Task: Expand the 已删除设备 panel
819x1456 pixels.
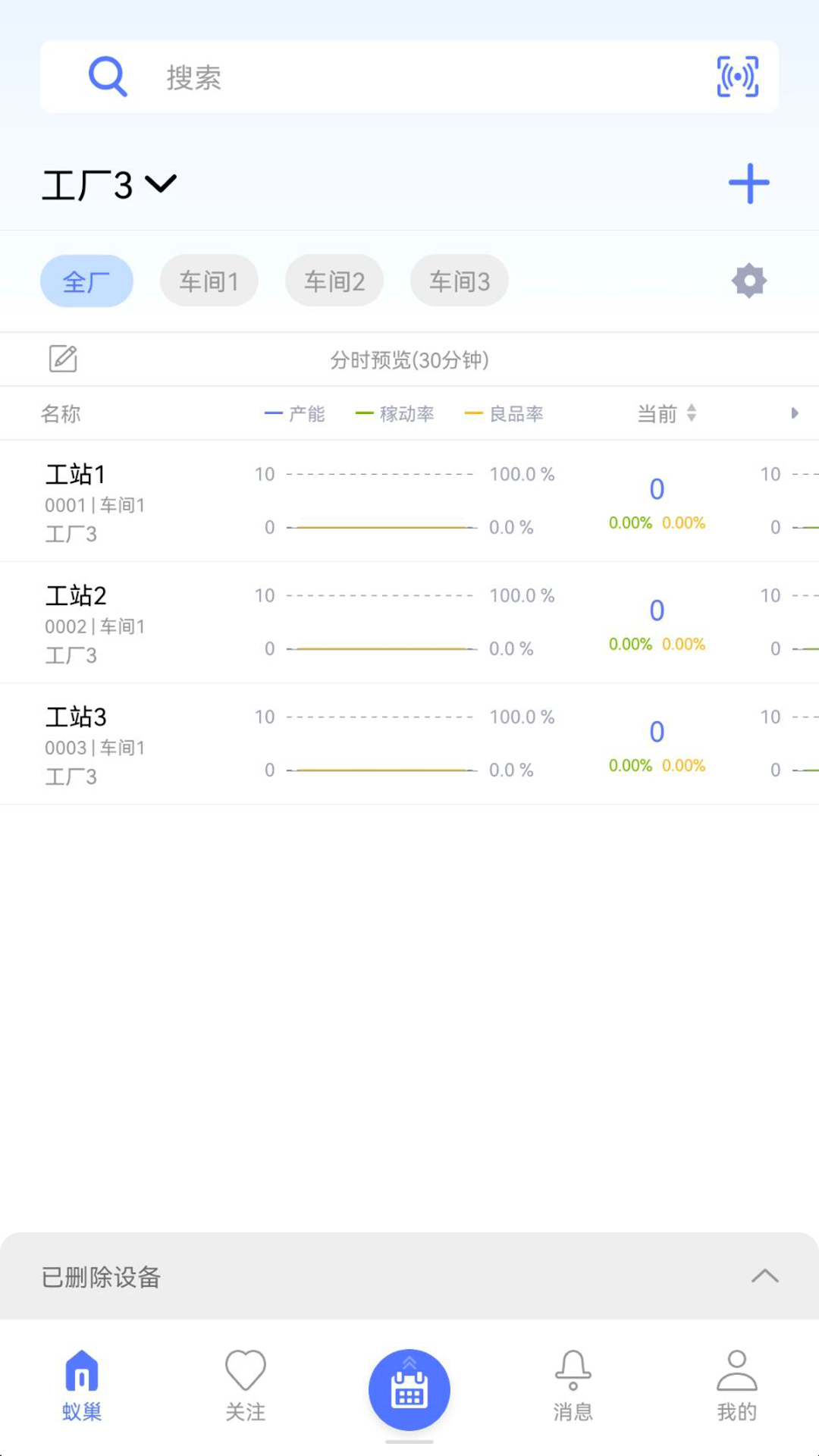Action: tap(764, 1276)
